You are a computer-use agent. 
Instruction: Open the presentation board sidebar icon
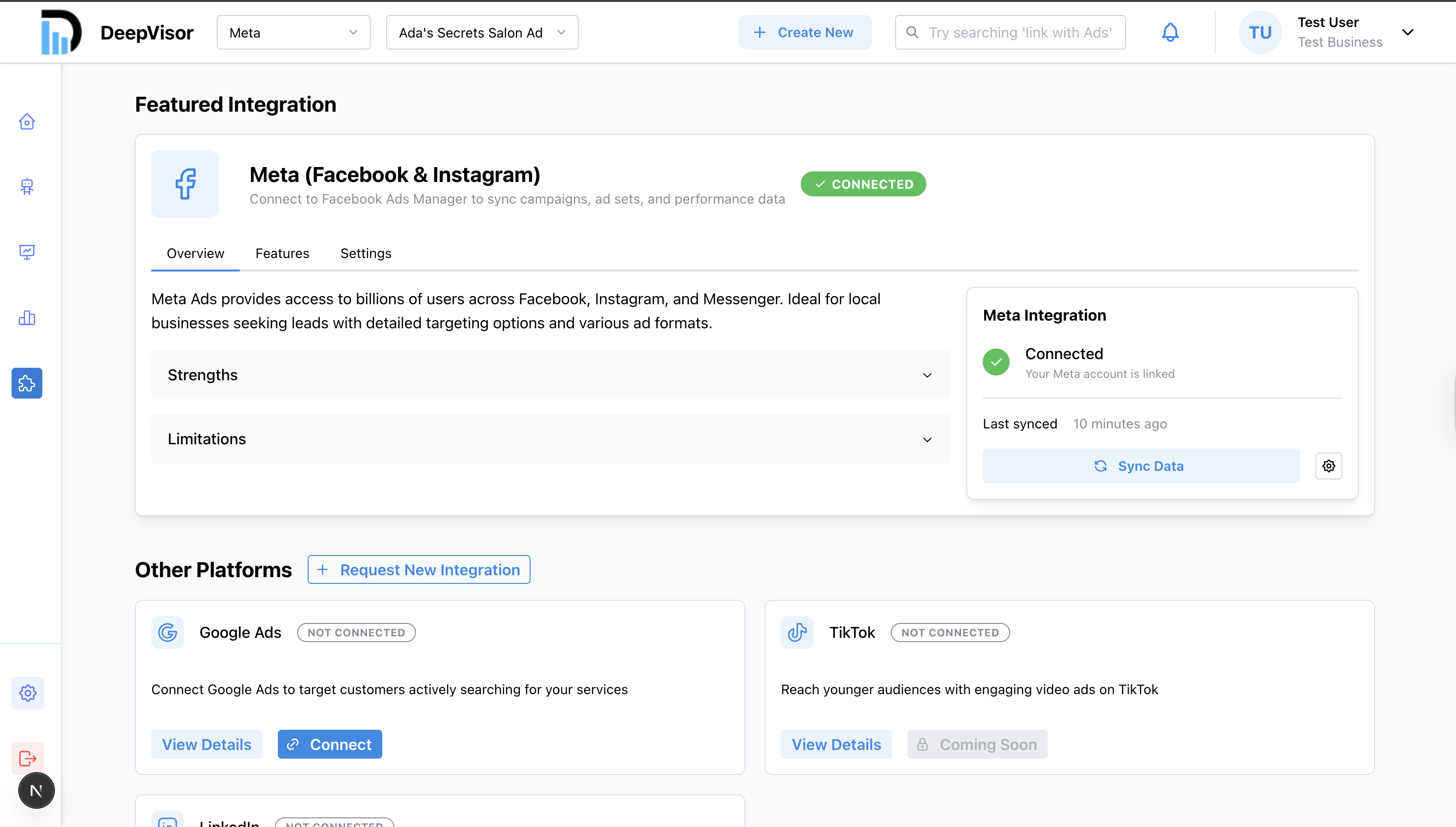click(x=26, y=252)
